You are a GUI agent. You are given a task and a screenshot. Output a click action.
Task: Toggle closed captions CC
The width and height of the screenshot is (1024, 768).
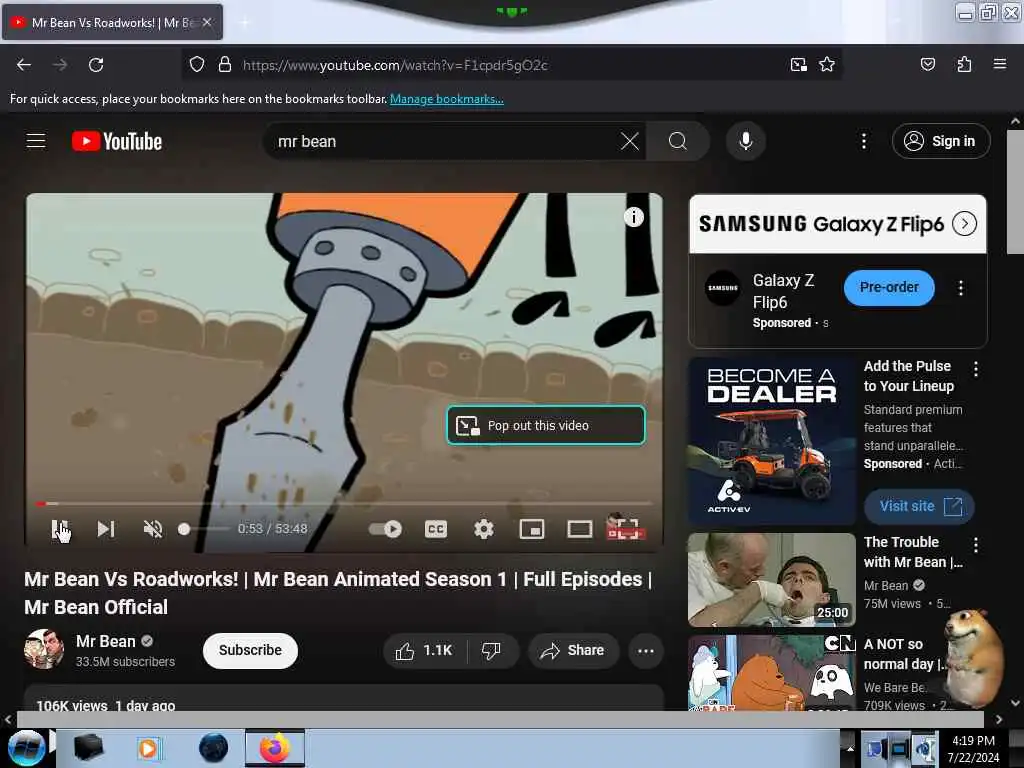click(x=436, y=529)
